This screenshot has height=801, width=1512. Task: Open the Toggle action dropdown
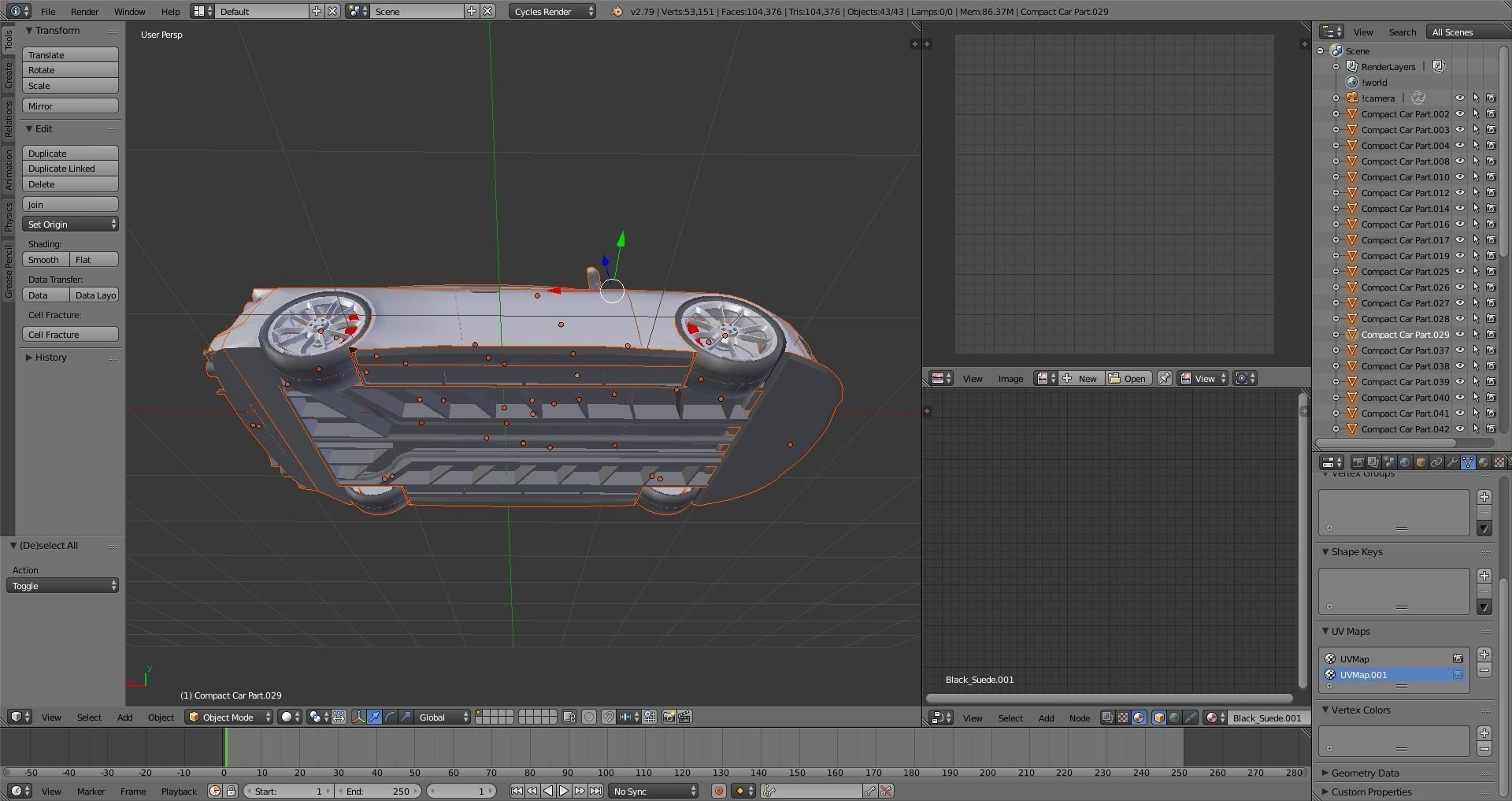pos(63,586)
